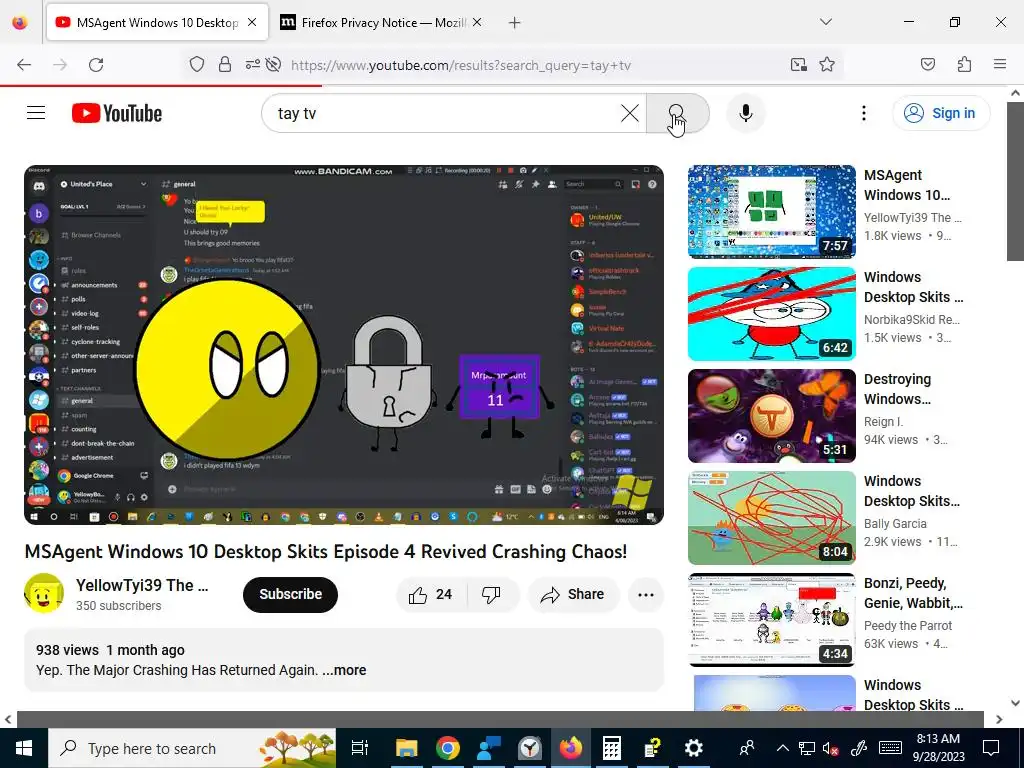The image size is (1024, 768).
Task: Go to the YouTube home logo
Action: (x=117, y=113)
